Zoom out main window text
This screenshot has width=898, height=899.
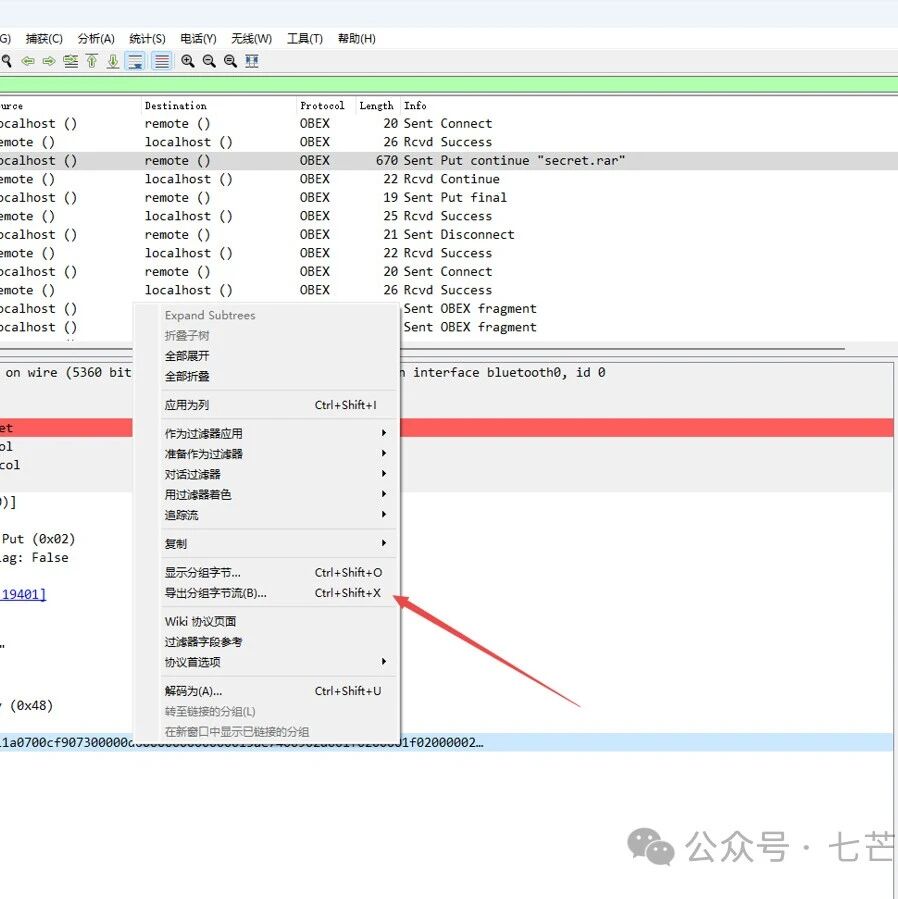pyautogui.click(x=209, y=61)
